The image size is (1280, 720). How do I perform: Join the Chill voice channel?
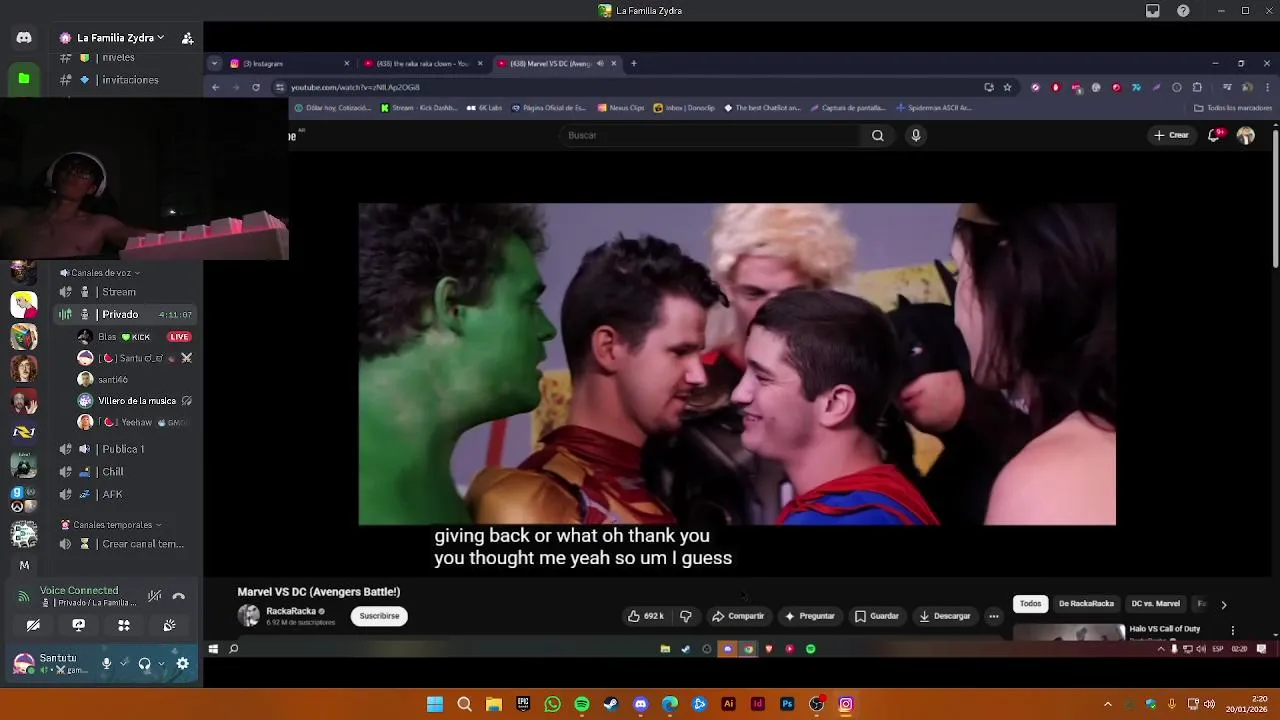[x=125, y=472]
